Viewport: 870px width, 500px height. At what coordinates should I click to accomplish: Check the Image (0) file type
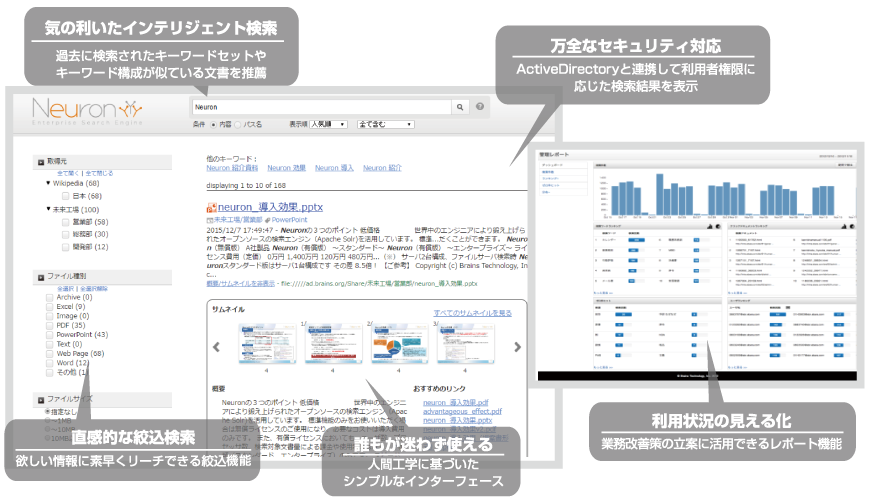49,316
